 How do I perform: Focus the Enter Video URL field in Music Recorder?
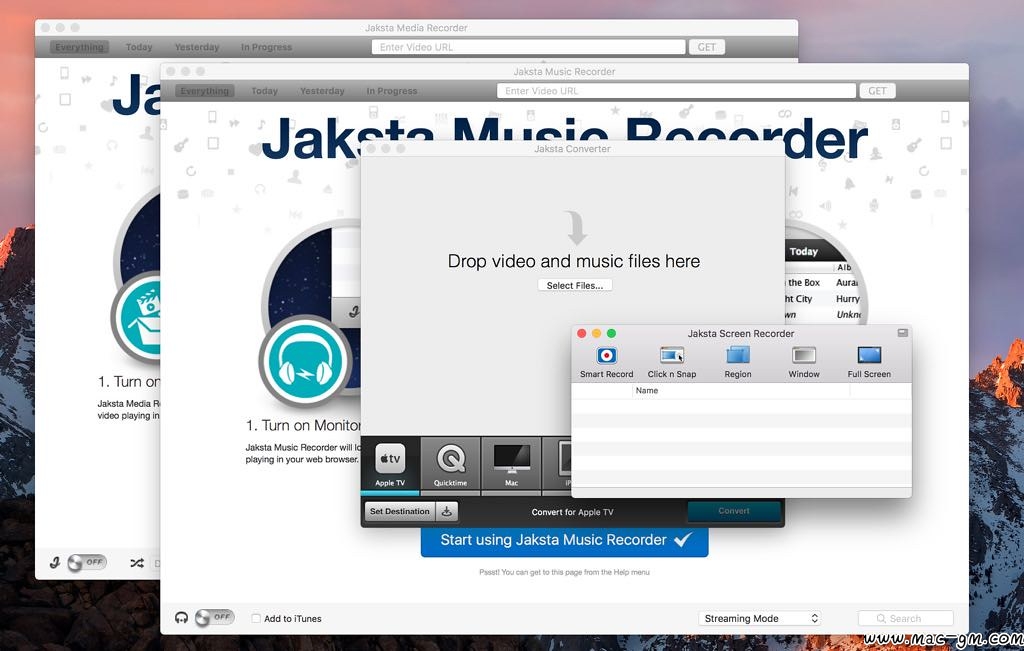point(676,91)
